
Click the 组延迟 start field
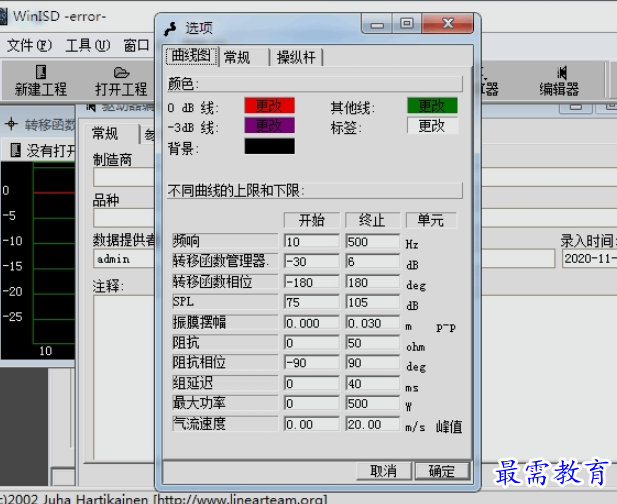click(311, 383)
